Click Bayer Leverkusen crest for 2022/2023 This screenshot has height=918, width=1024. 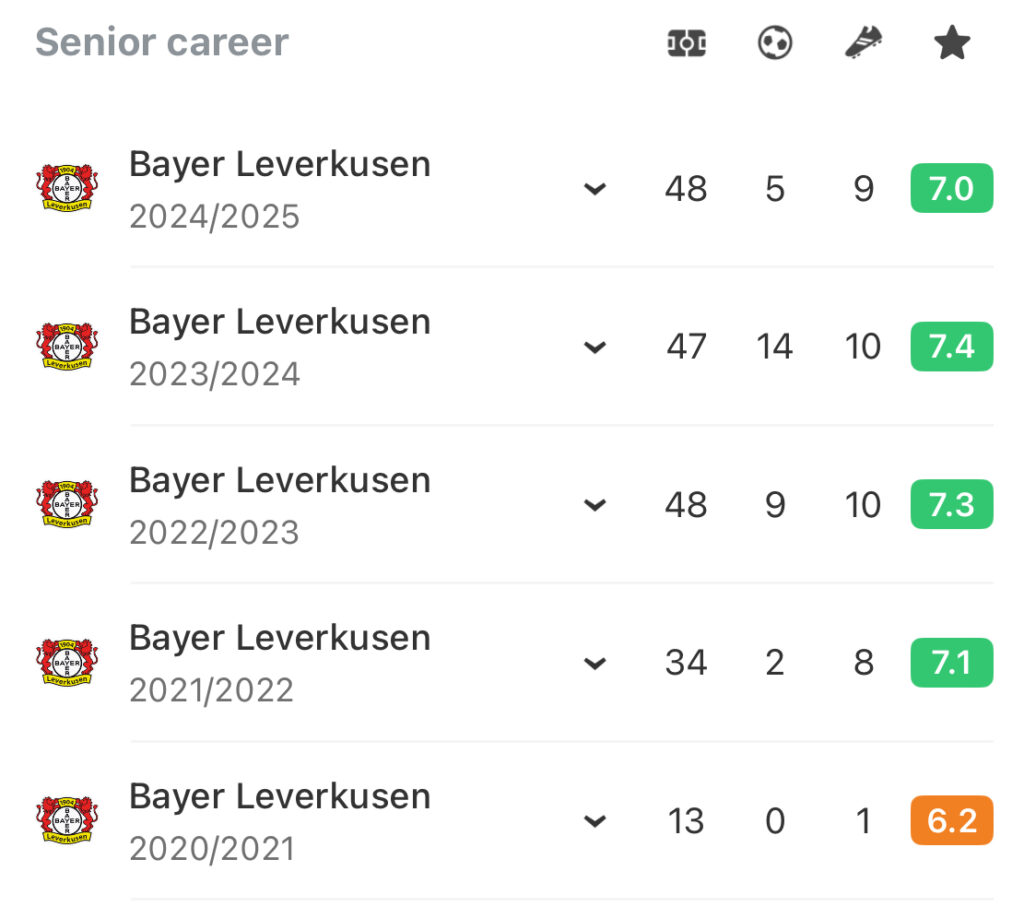coord(67,504)
